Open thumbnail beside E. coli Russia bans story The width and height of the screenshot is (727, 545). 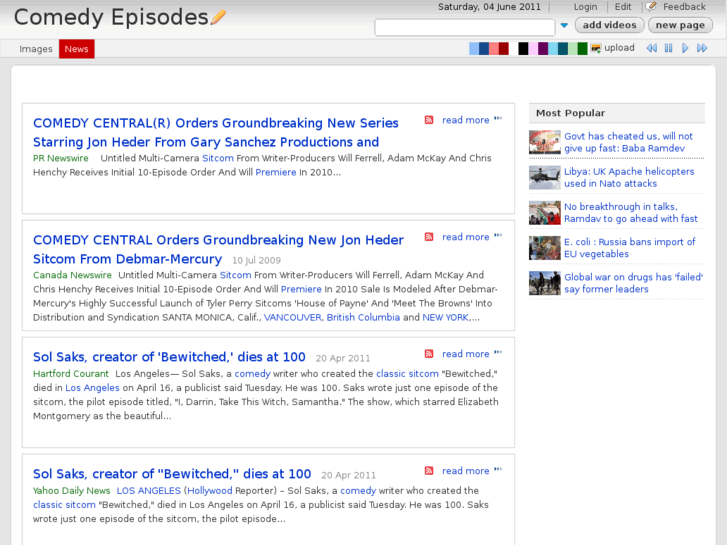coord(545,248)
